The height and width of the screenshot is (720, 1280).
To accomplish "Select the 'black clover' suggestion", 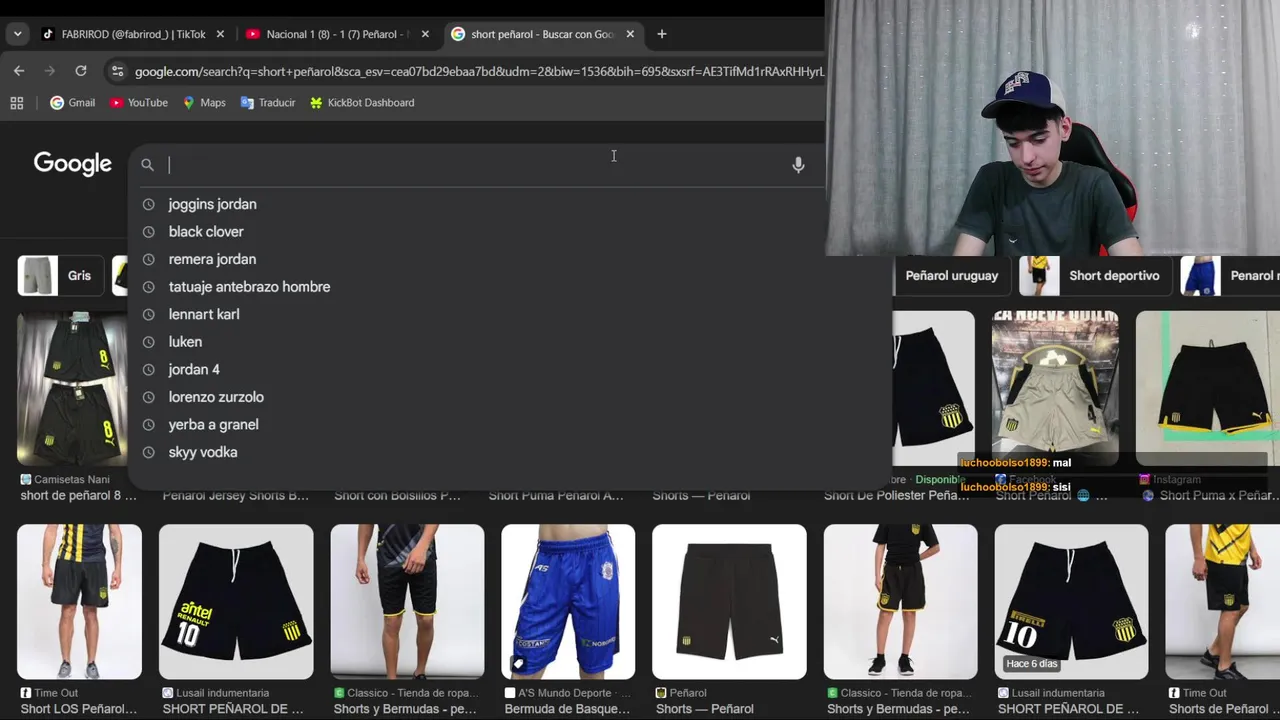I will [510, 232].
